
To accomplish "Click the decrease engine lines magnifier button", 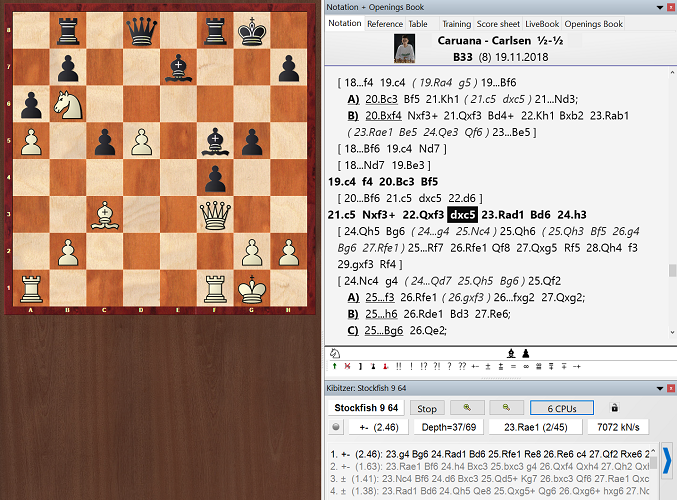I will pos(507,408).
